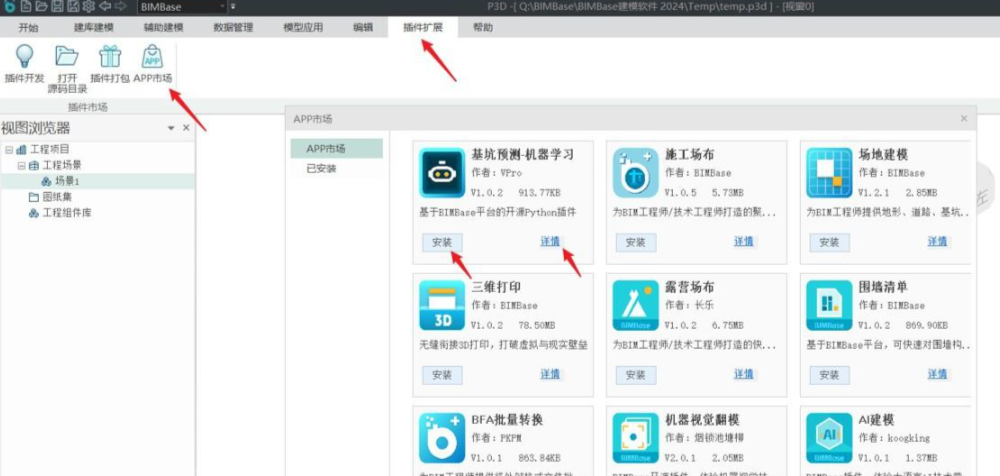Screen dimensions: 1000x476
Task: Switch to the 模型应用 tab
Action: click(x=304, y=27)
